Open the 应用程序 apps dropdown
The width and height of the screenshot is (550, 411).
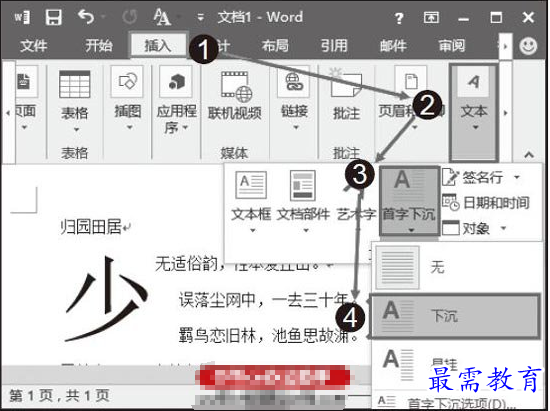[x=176, y=100]
